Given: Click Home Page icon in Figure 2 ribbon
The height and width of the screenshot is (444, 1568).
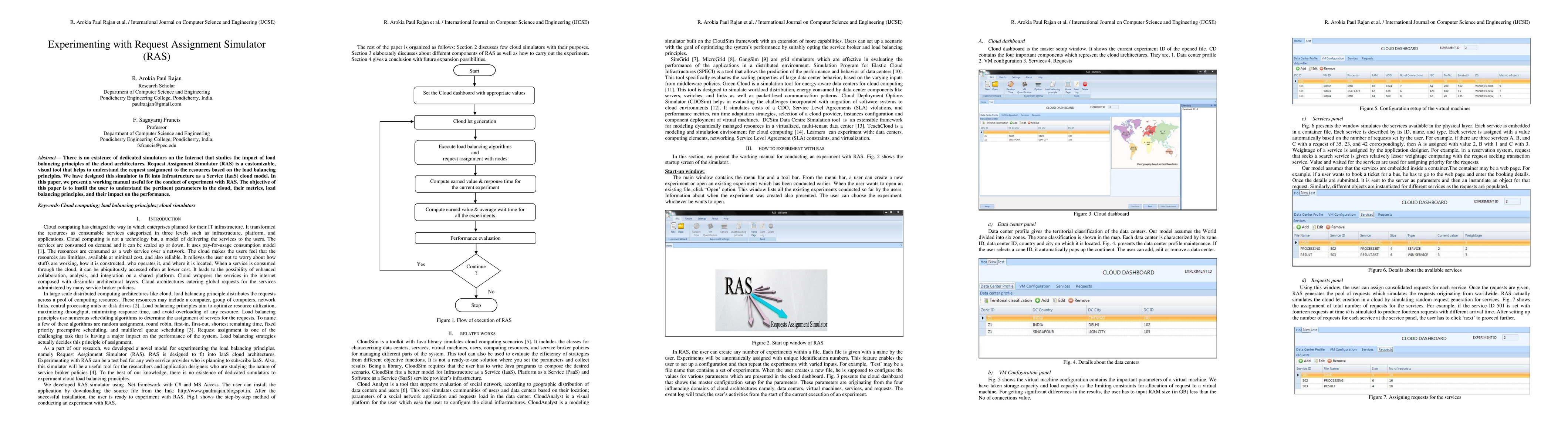Looking at the screenshot, I should point(754,226).
